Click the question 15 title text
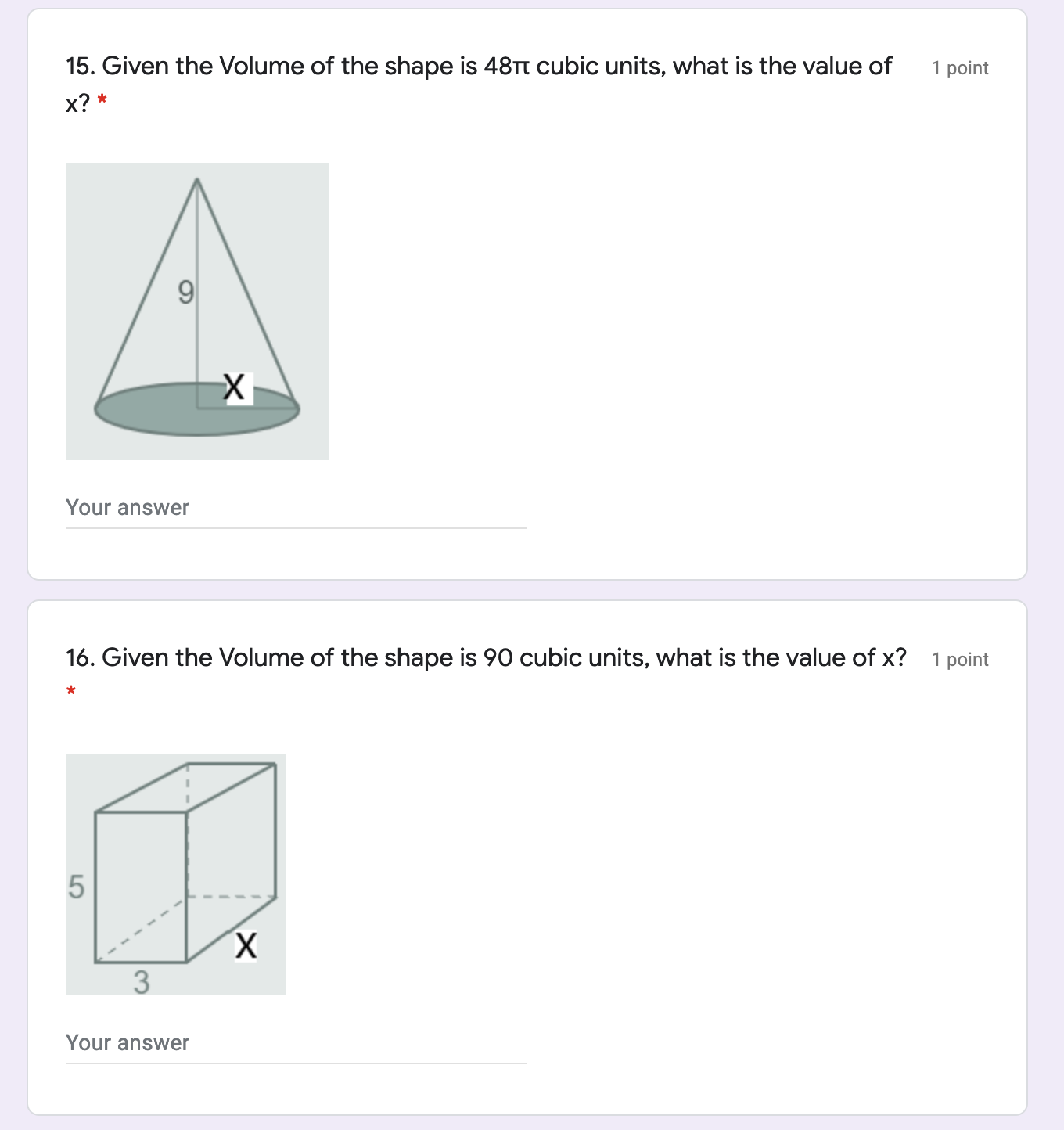 click(x=477, y=67)
